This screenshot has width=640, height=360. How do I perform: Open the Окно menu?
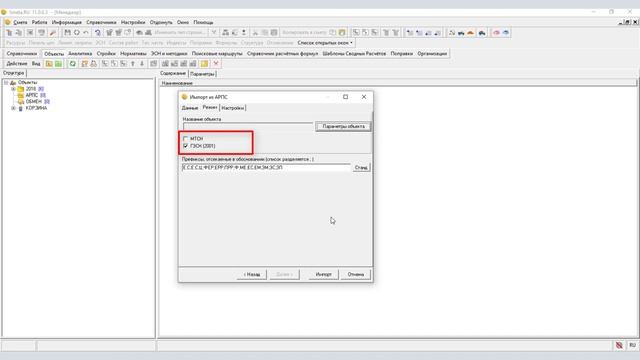tap(182, 22)
